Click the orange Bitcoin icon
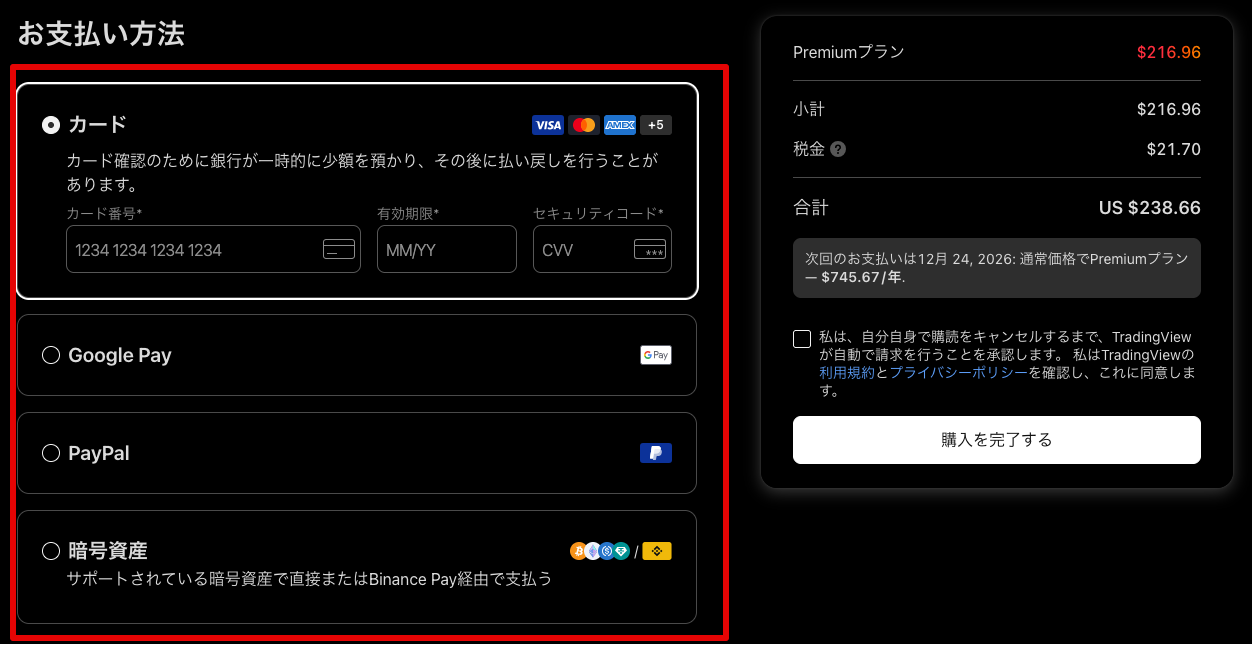This screenshot has height=645, width=1252. (x=578, y=551)
